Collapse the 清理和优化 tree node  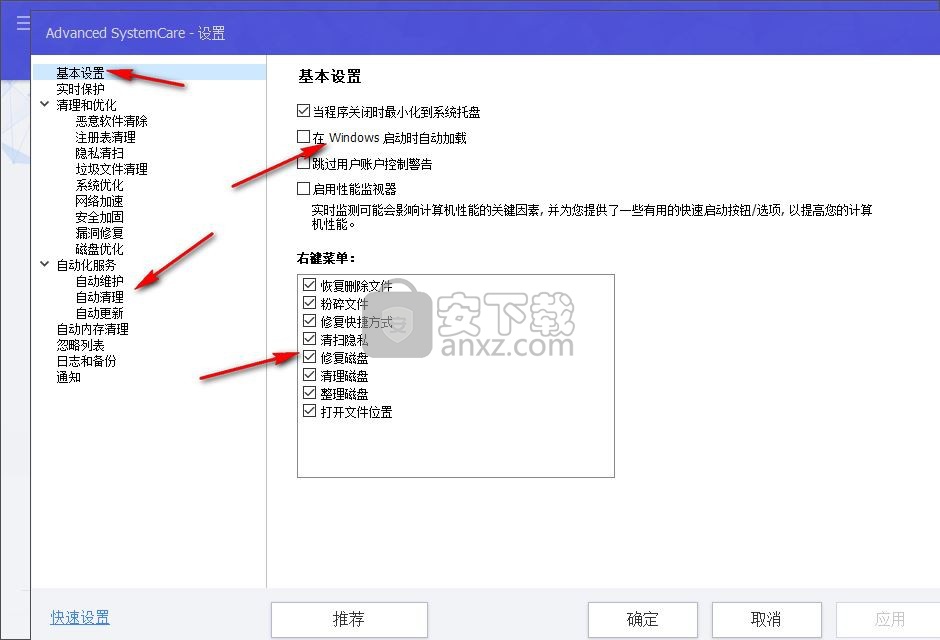pos(45,104)
